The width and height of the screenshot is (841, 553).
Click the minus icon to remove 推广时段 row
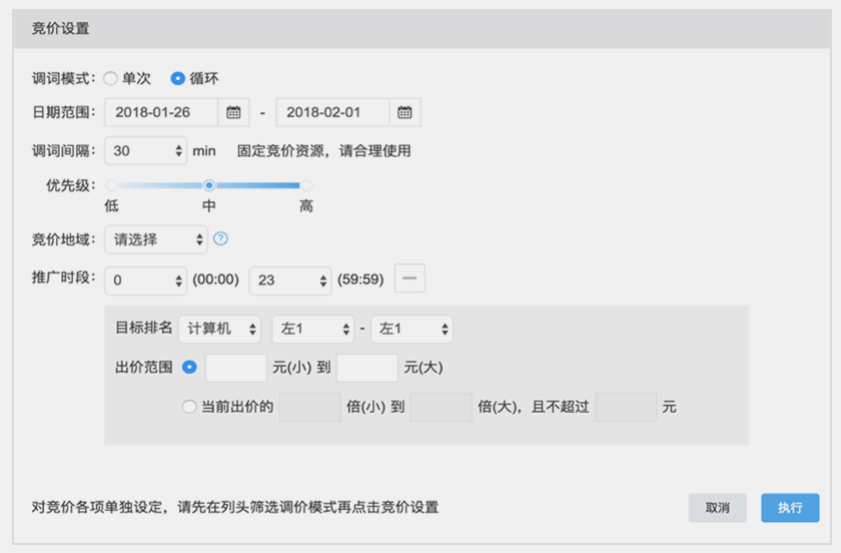[410, 279]
